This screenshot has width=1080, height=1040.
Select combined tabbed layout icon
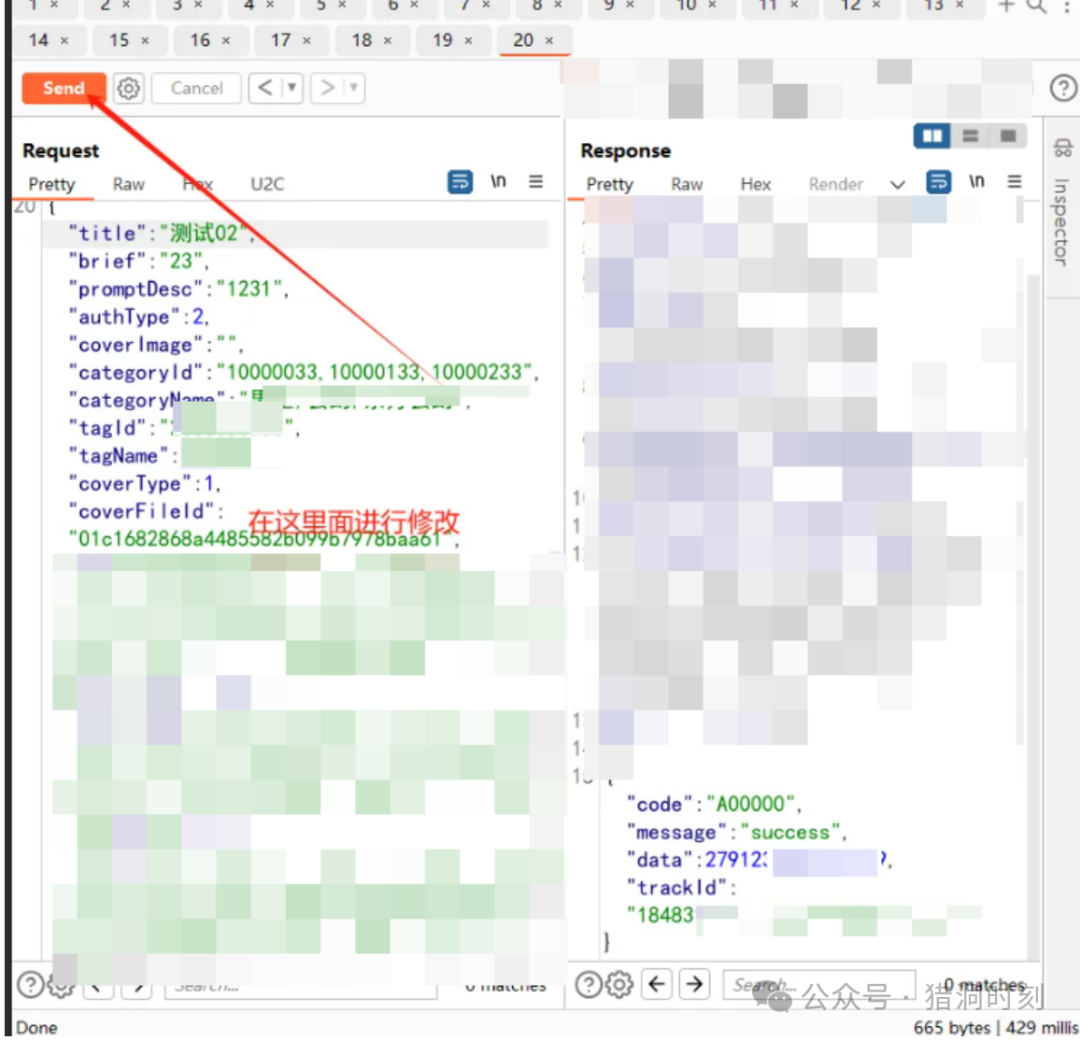(1007, 136)
